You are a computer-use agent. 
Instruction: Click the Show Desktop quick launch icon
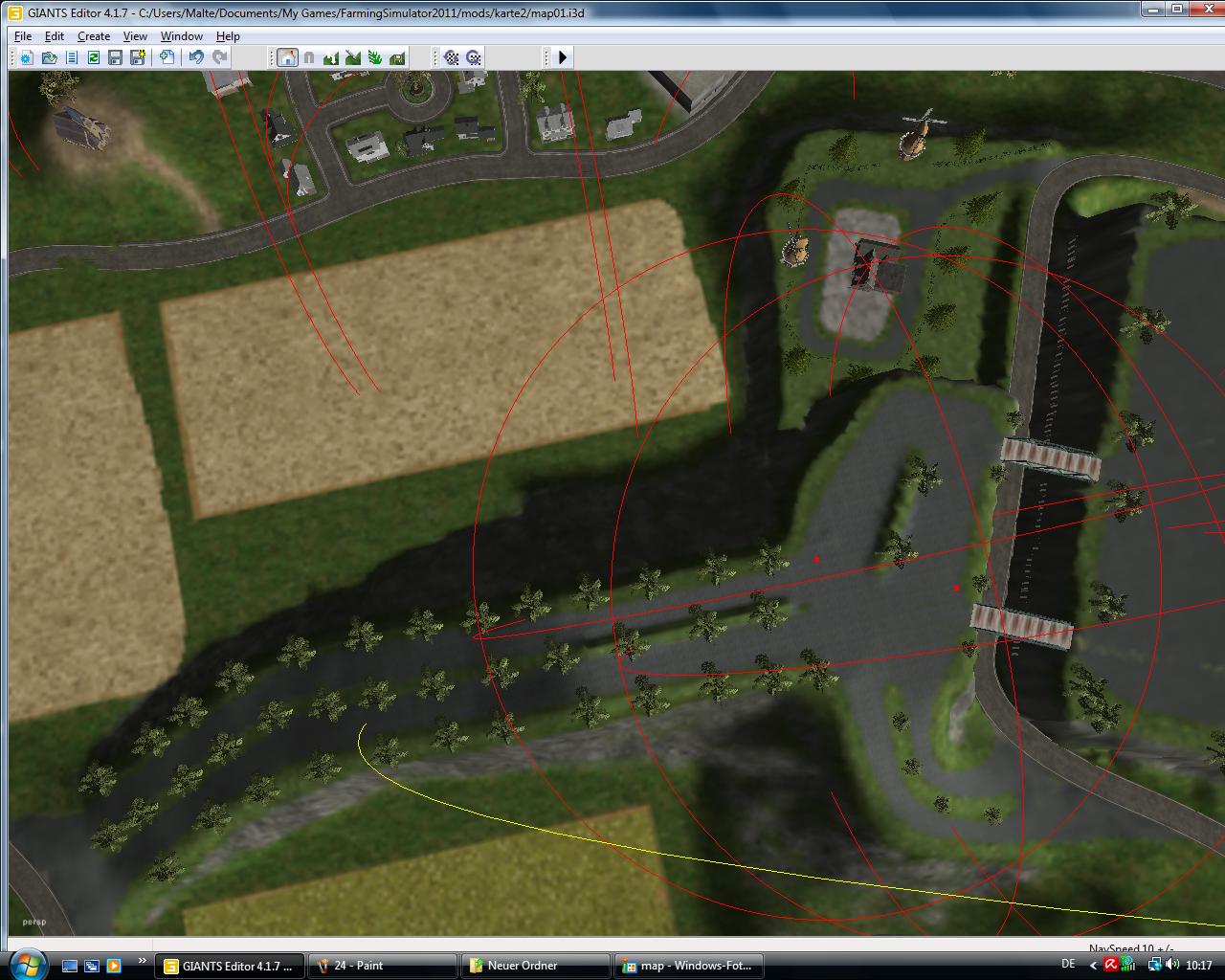coord(70,966)
